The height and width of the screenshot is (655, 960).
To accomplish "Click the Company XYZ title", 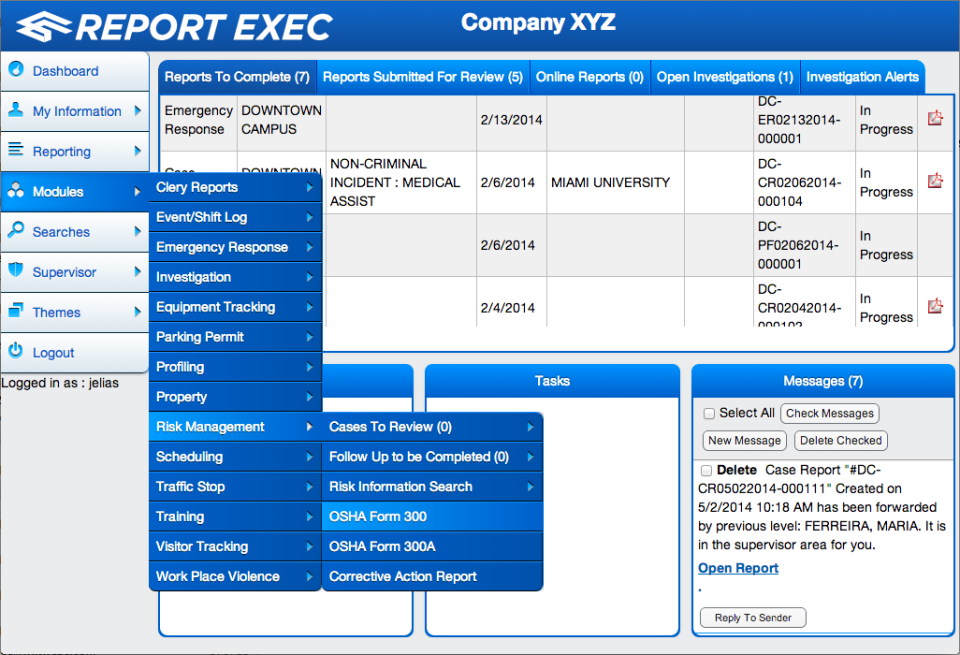I will [538, 23].
